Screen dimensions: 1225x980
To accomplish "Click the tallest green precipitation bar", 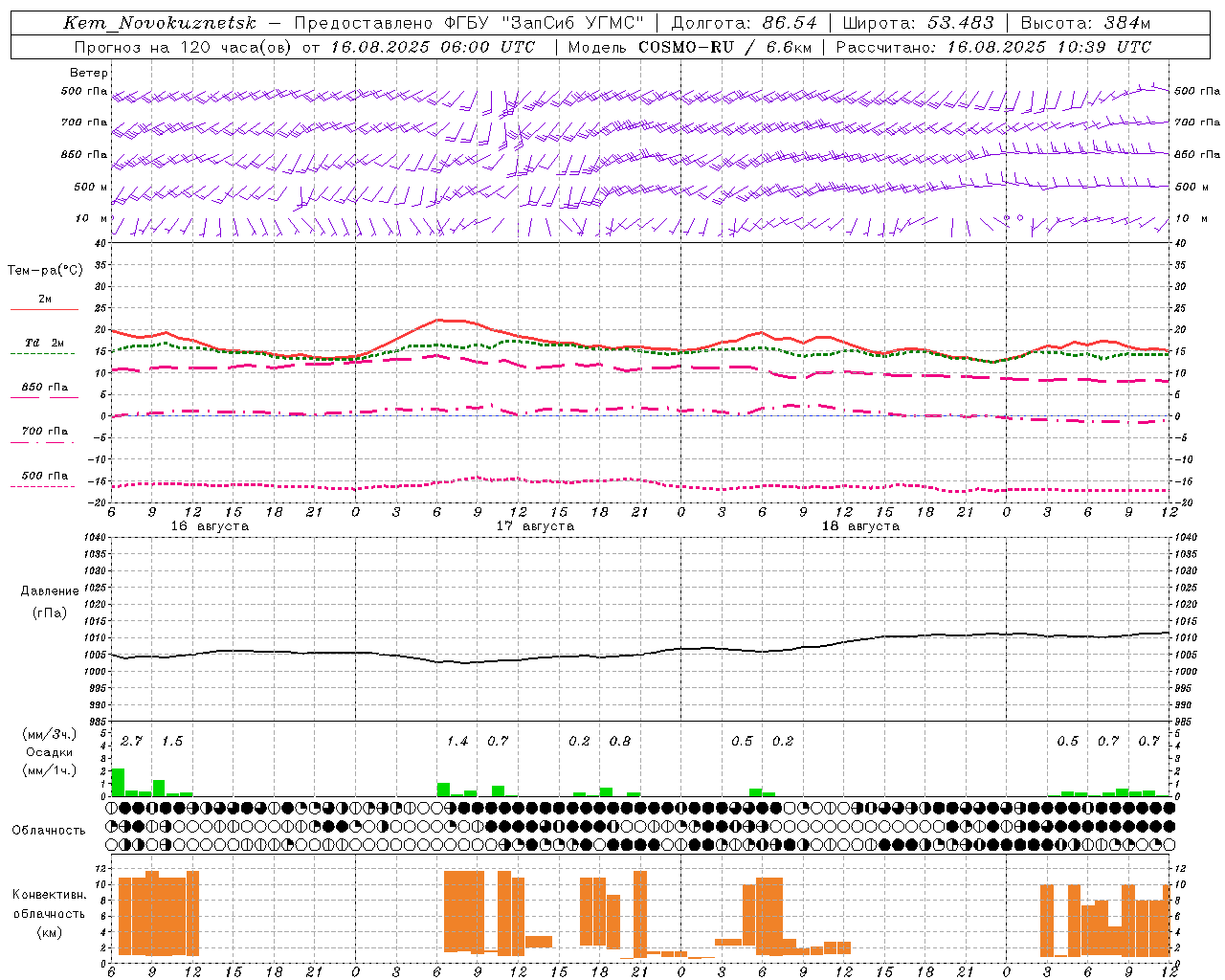I will [x=118, y=782].
